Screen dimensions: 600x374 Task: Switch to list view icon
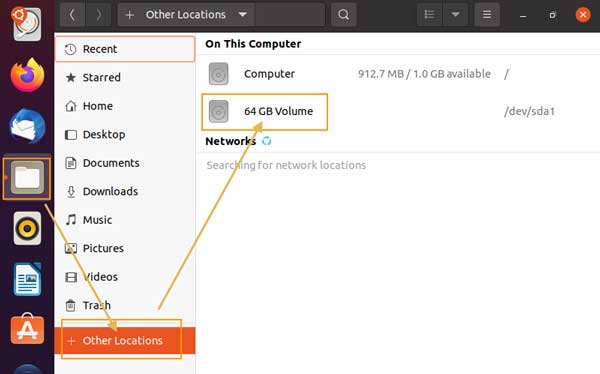pyautogui.click(x=429, y=15)
